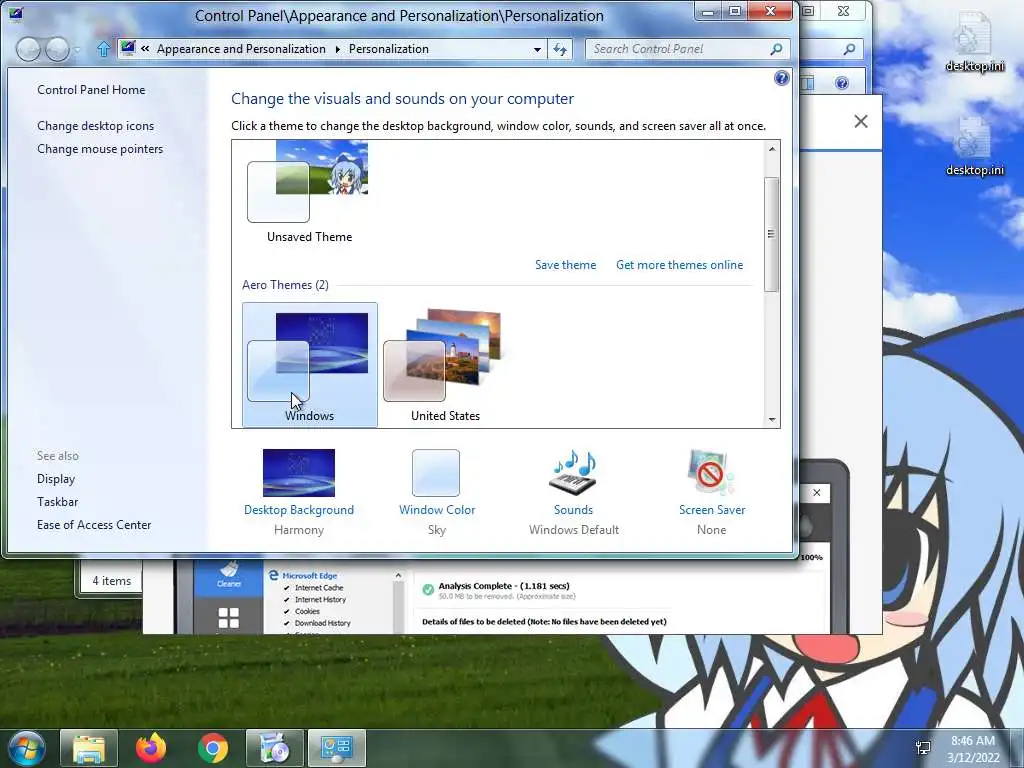The image size is (1024, 768).
Task: Click 'Save theme' link
Action: tap(566, 264)
